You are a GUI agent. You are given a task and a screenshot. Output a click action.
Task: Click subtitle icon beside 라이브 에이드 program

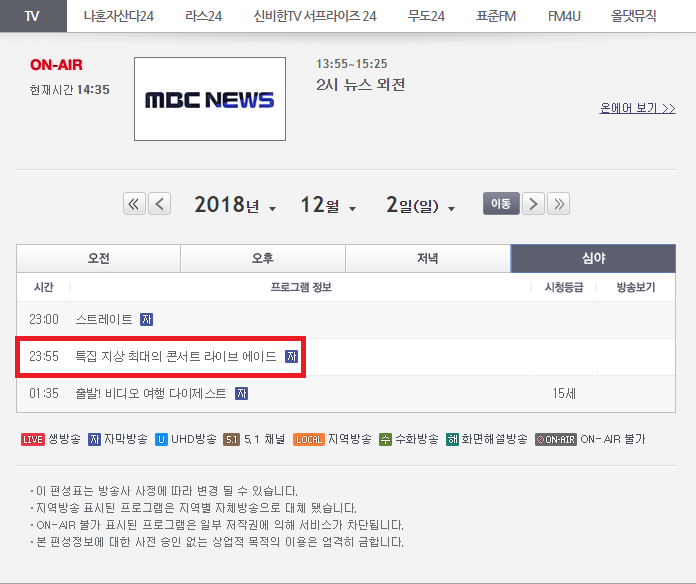tap(291, 356)
